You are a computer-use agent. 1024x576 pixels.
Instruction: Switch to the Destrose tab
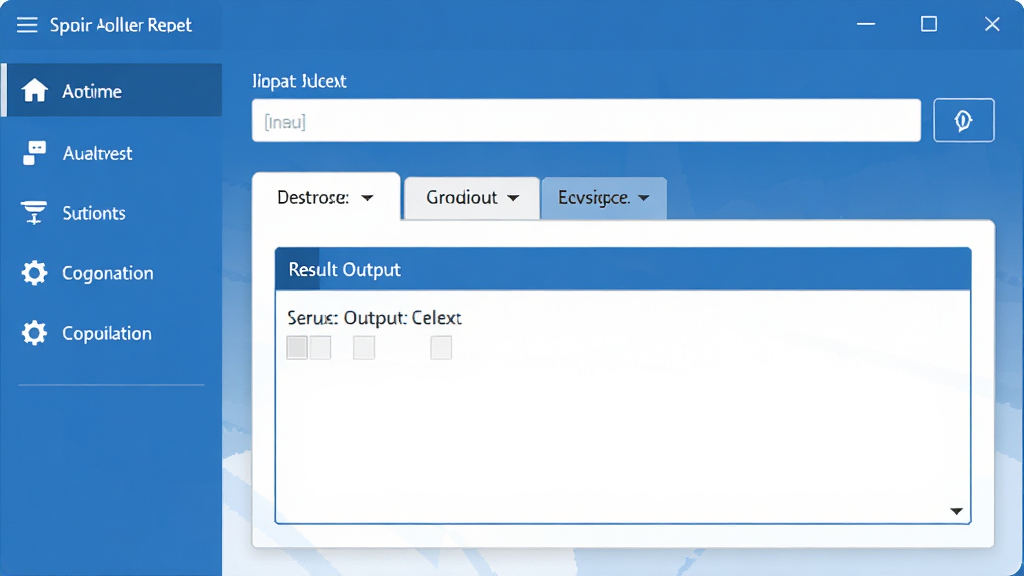click(326, 197)
